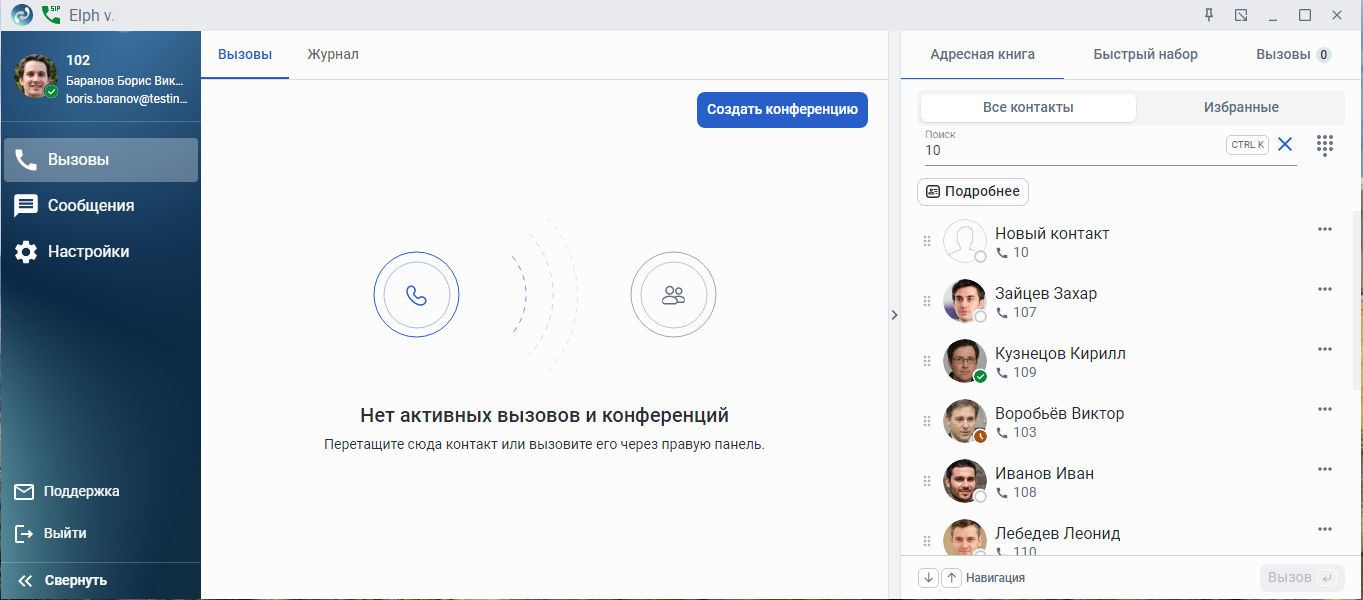
Task: Open more options for Воробьёв Виктор
Action: [1325, 409]
